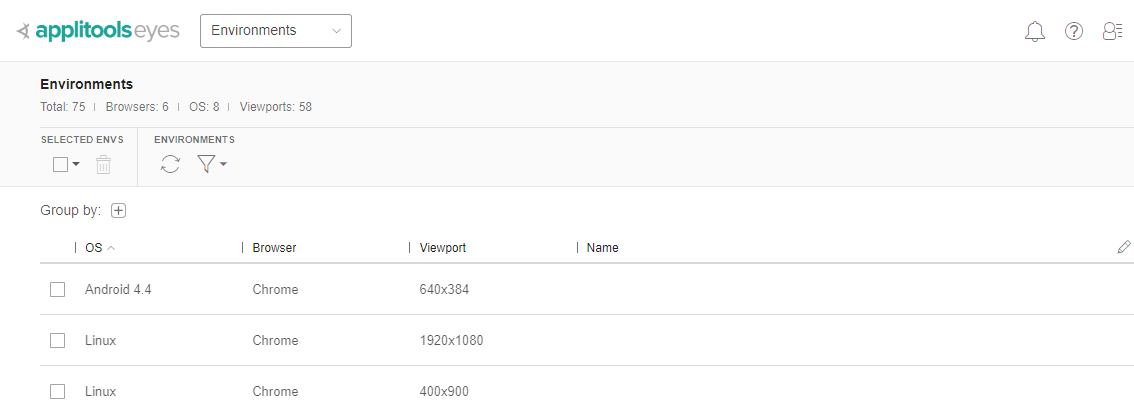Open the notifications bell
The image size is (1134, 416).
pyautogui.click(x=1035, y=31)
